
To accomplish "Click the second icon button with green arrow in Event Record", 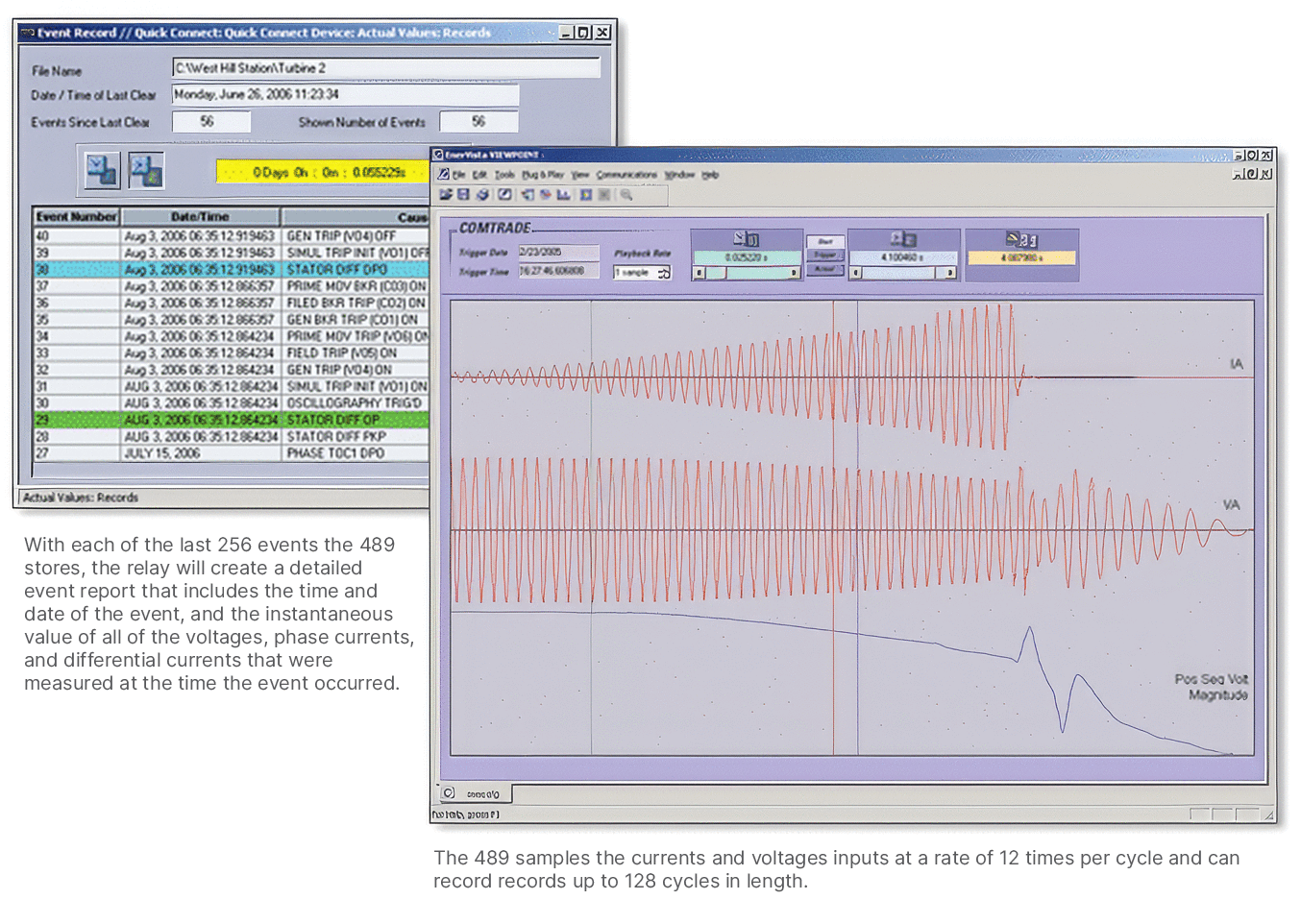I will point(146,170).
